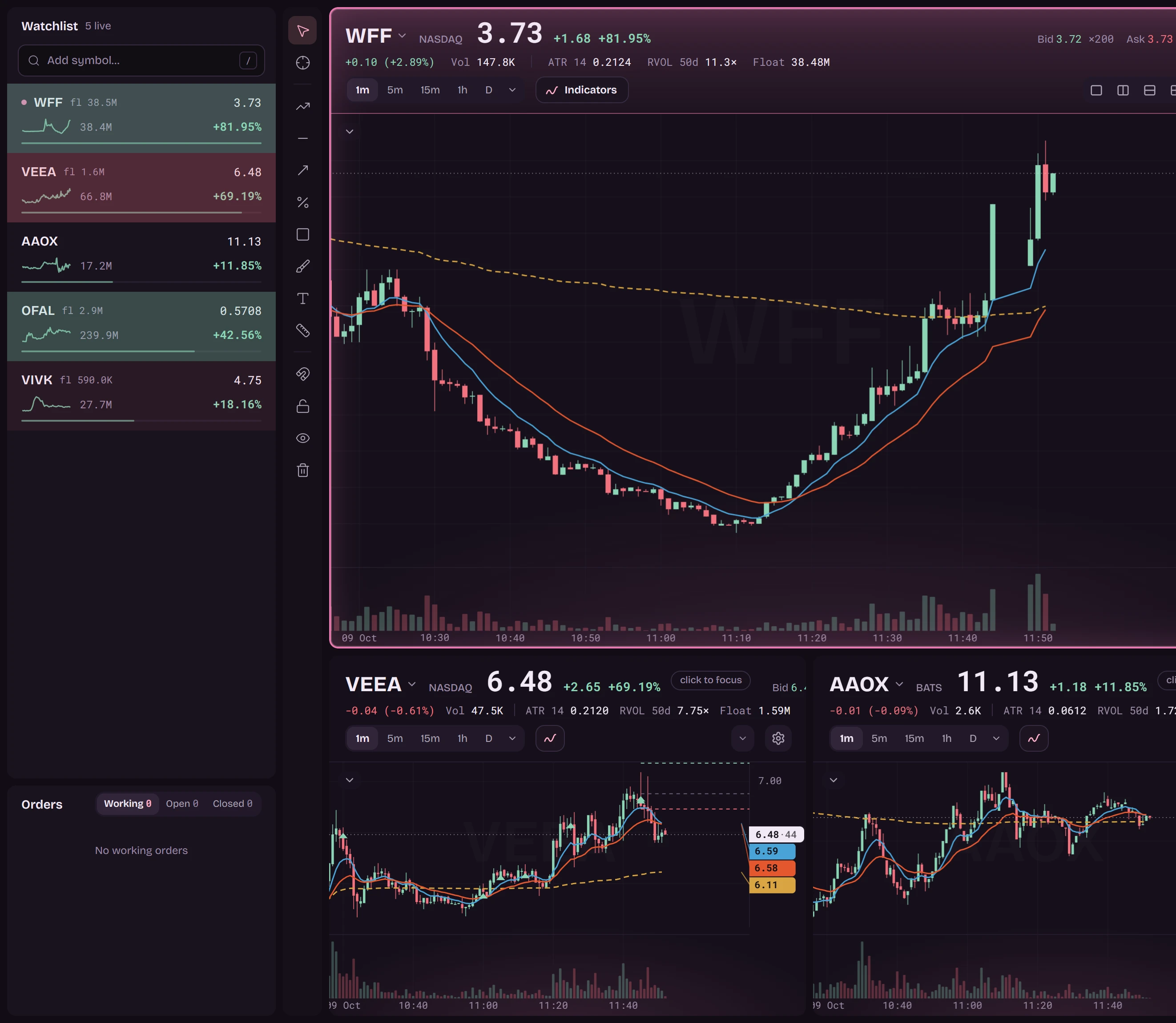Set VEEA chart to 15m timeframe
This screenshot has height=1023, width=1176.
[430, 738]
